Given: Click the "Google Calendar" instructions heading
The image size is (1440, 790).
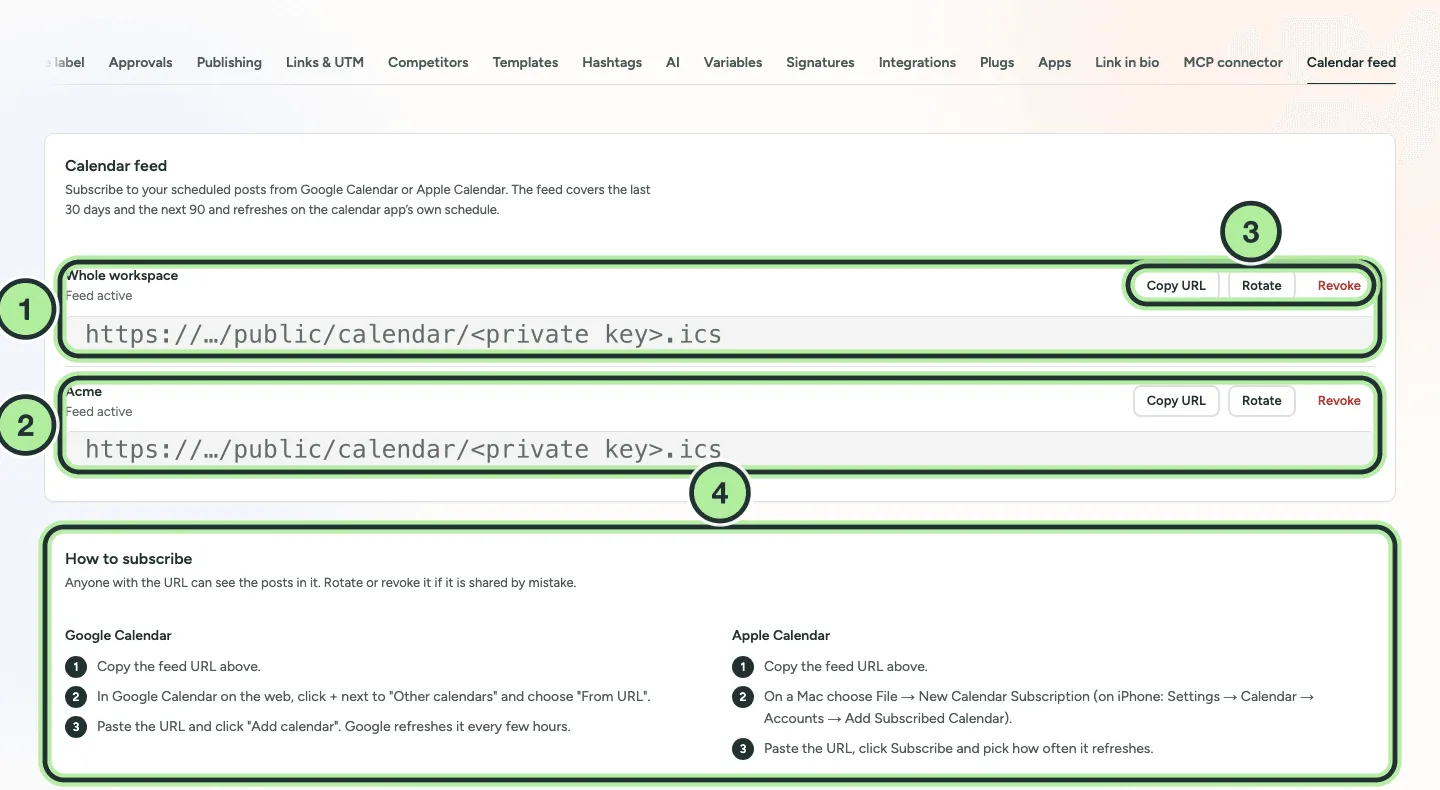Looking at the screenshot, I should tap(118, 635).
